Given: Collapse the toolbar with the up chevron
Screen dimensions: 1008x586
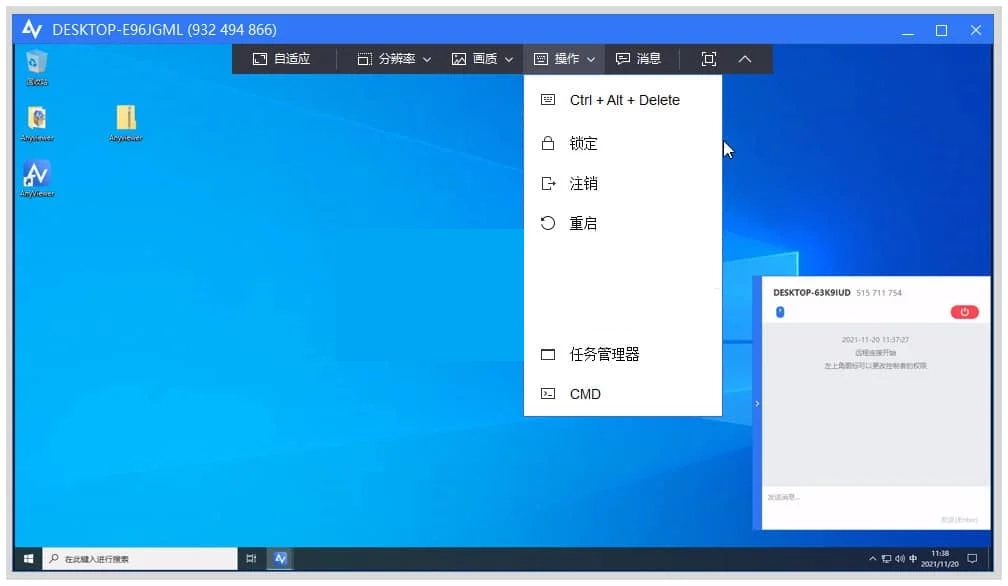Looking at the screenshot, I should (x=744, y=59).
